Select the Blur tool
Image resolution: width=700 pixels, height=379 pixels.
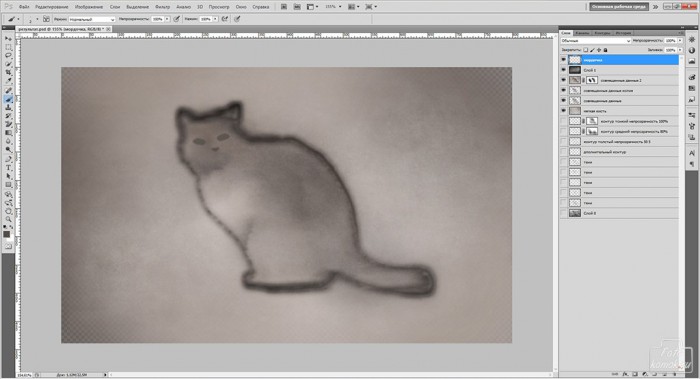click(8, 142)
